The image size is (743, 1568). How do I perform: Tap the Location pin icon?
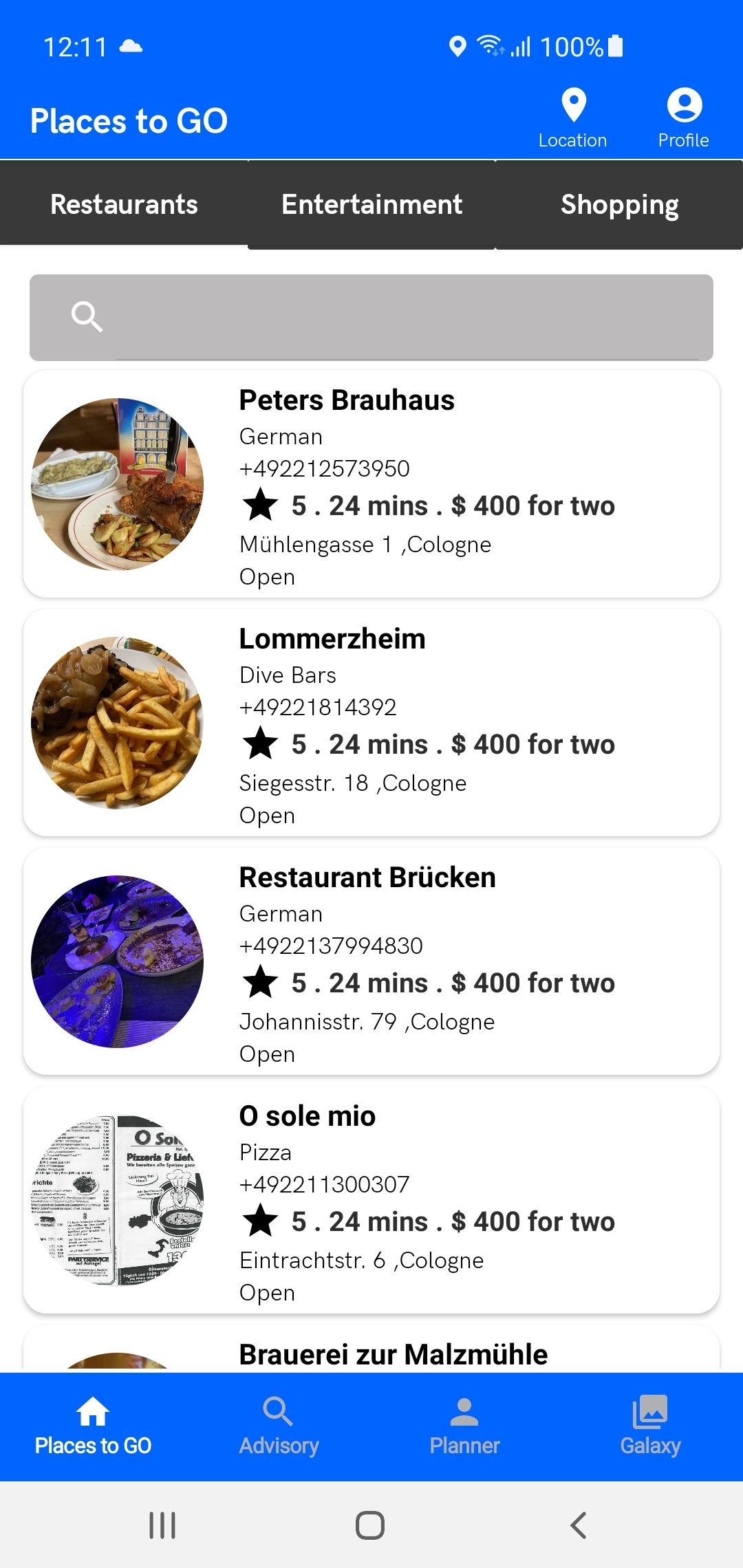573,105
